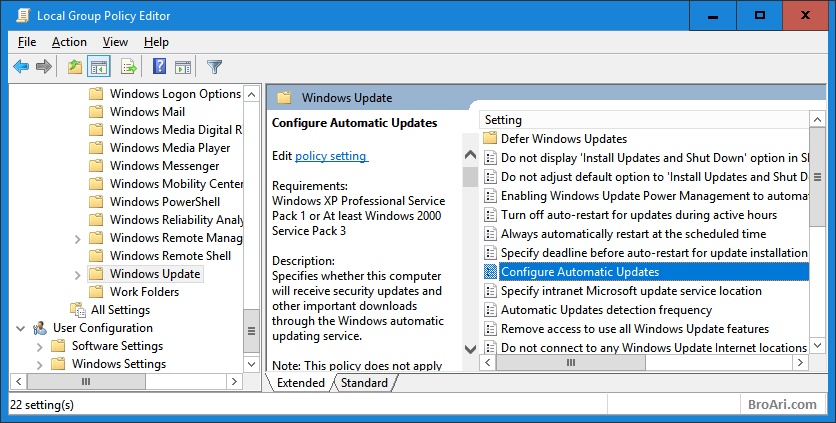
Task: Click the Defer Windows Updates folder icon
Action: pos(490,139)
